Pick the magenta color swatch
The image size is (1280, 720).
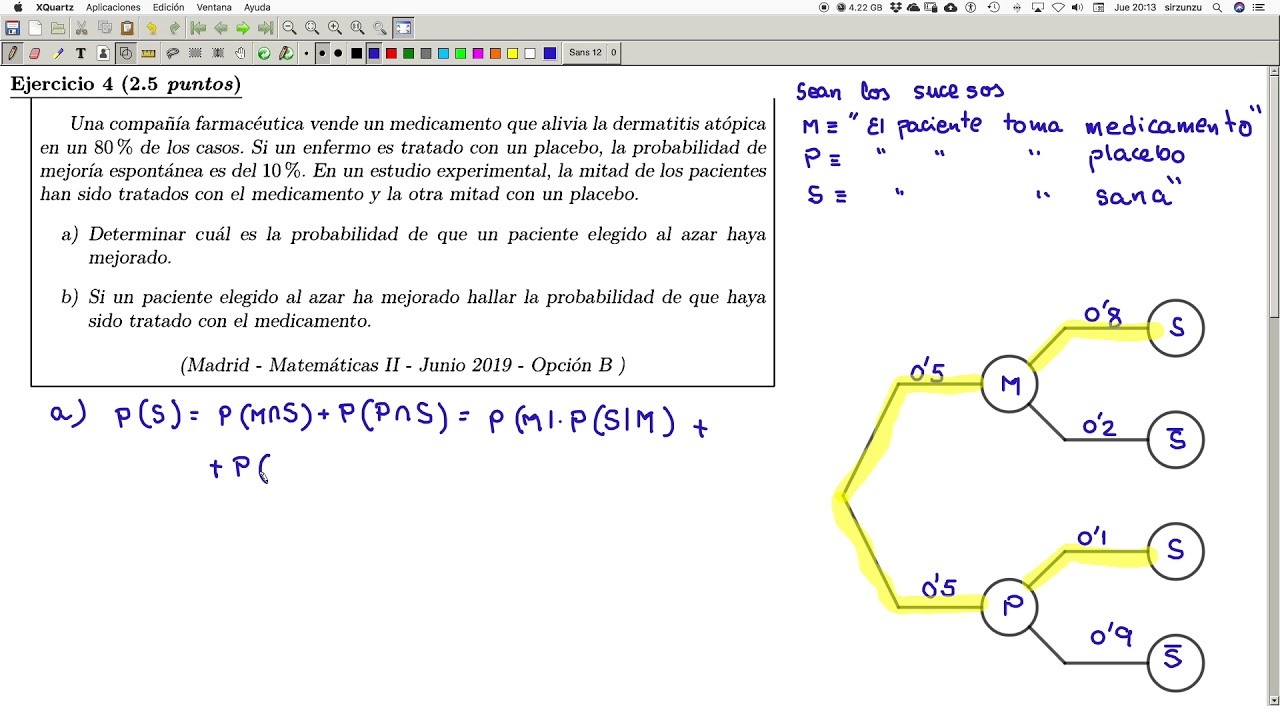[478, 53]
